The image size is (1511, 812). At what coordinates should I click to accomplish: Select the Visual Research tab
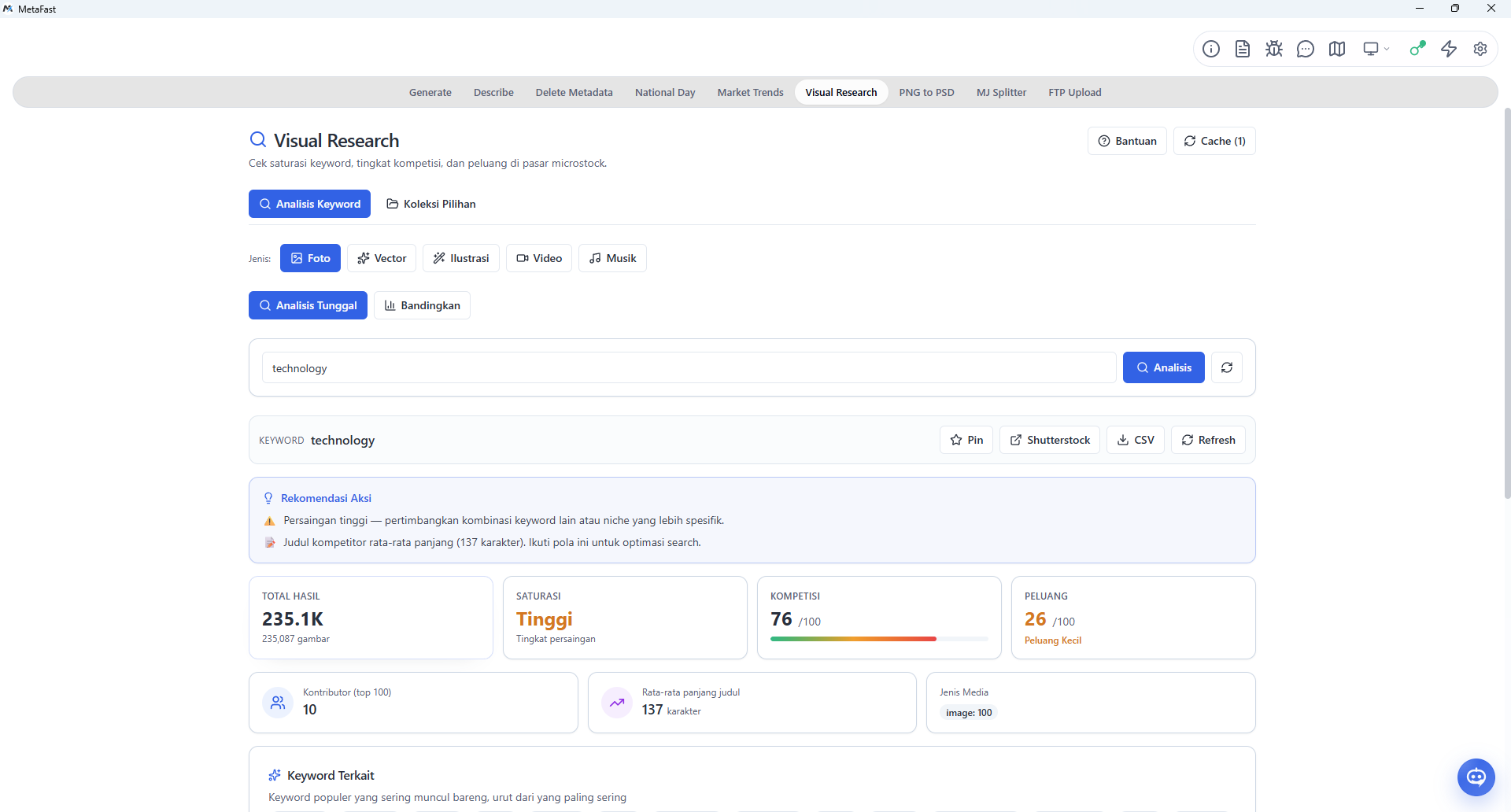(841, 92)
